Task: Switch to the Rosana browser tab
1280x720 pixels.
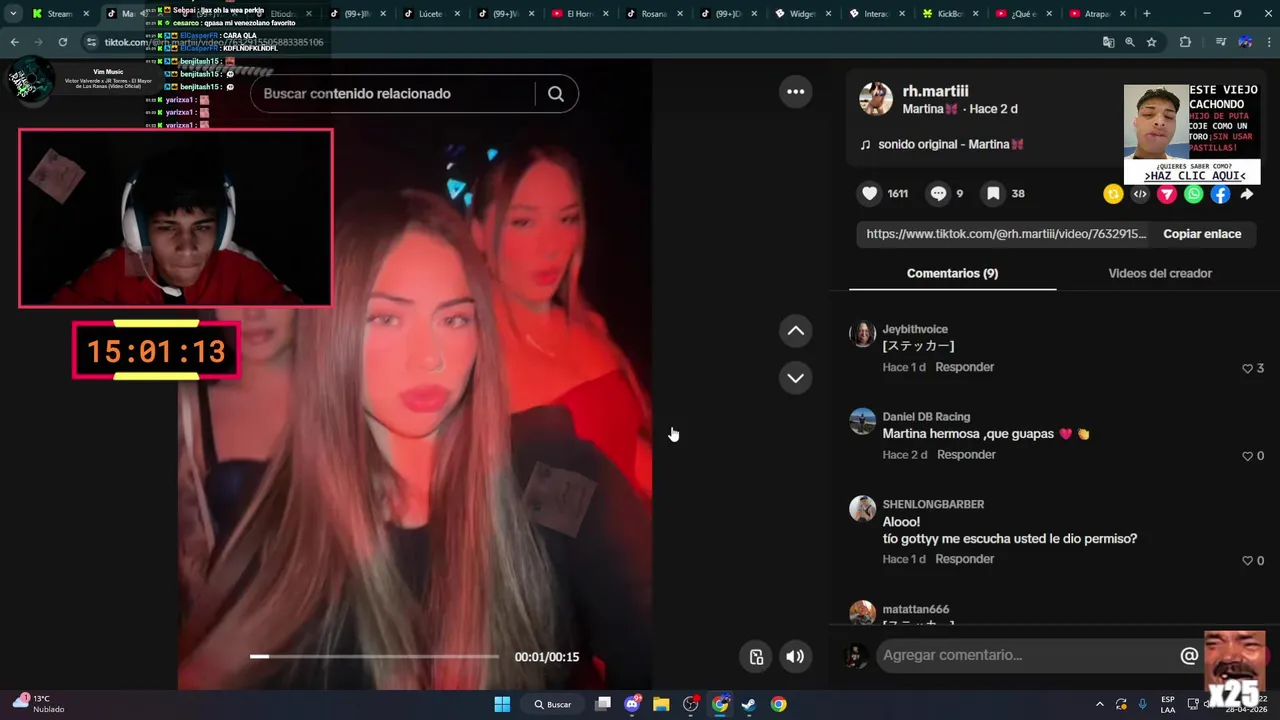Action: tap(657, 14)
